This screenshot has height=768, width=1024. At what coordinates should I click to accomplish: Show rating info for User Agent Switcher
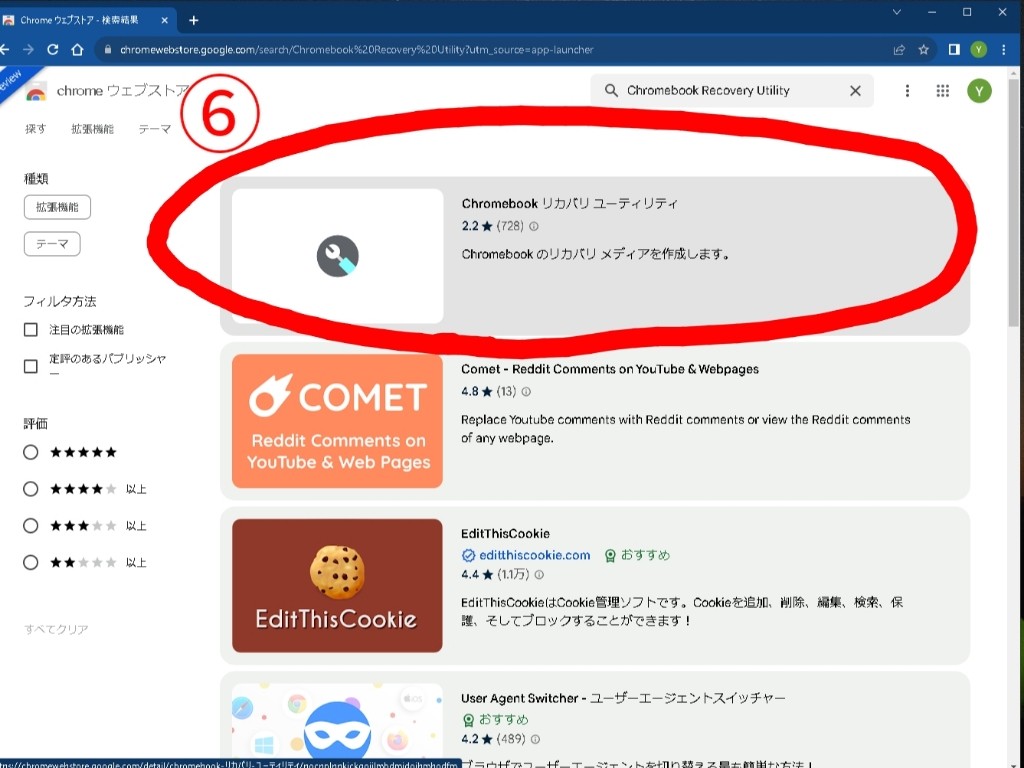pyautogui.click(x=535, y=739)
